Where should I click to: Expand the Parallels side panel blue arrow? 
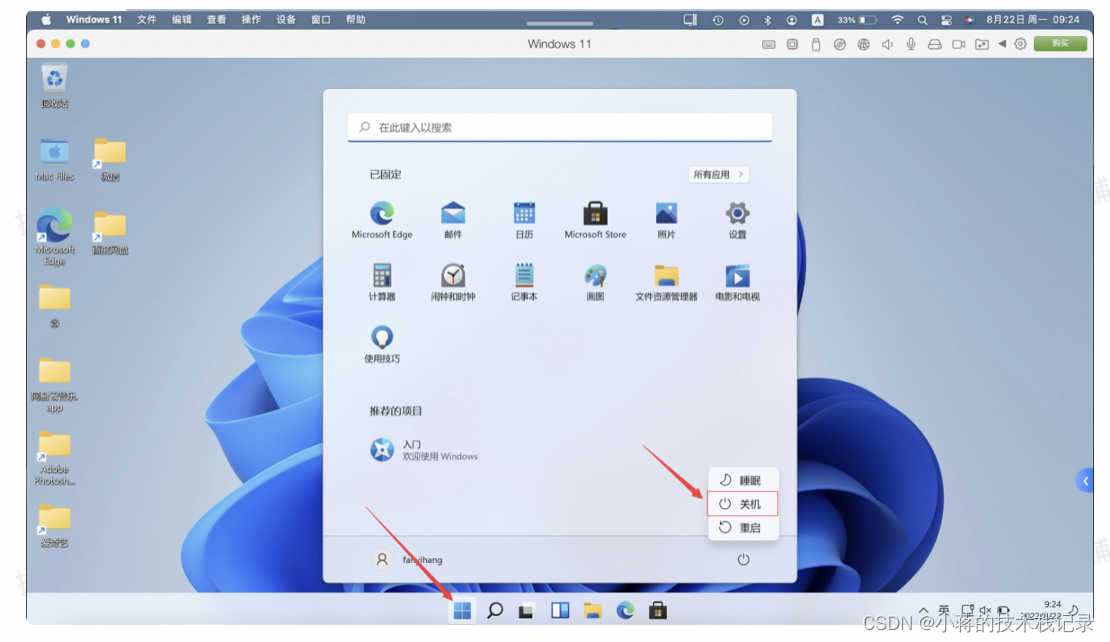point(1085,481)
